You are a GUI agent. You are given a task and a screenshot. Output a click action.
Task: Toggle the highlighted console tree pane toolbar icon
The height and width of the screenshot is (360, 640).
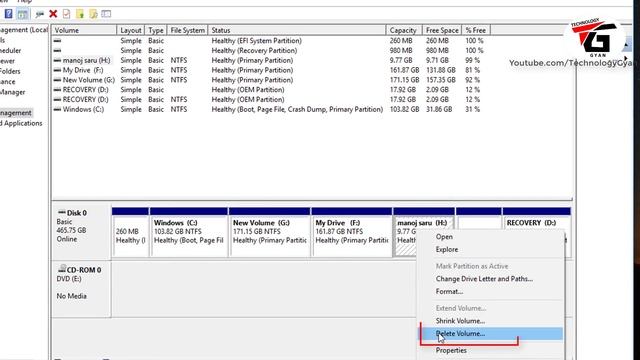click(22, 14)
